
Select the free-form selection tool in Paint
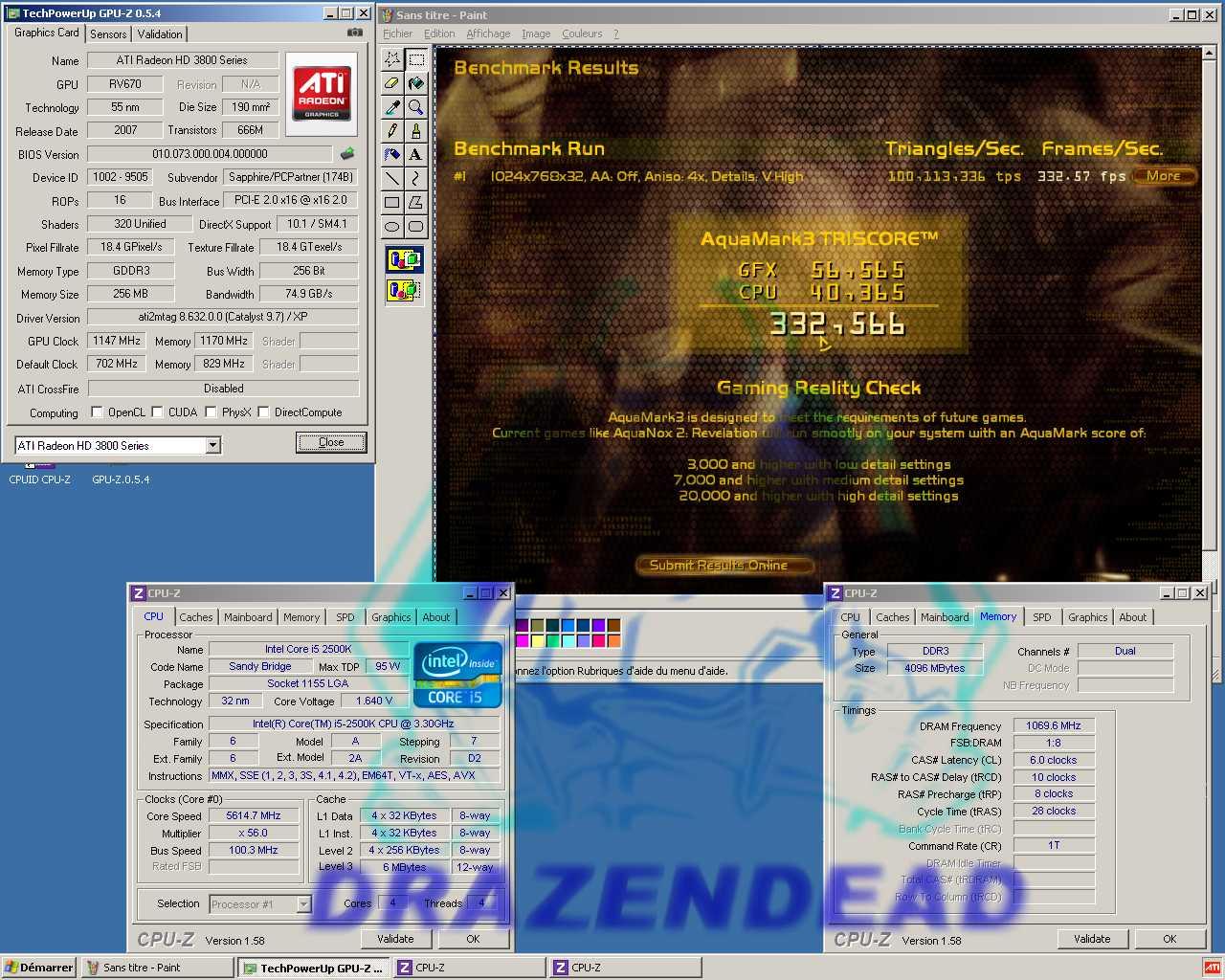coord(392,59)
